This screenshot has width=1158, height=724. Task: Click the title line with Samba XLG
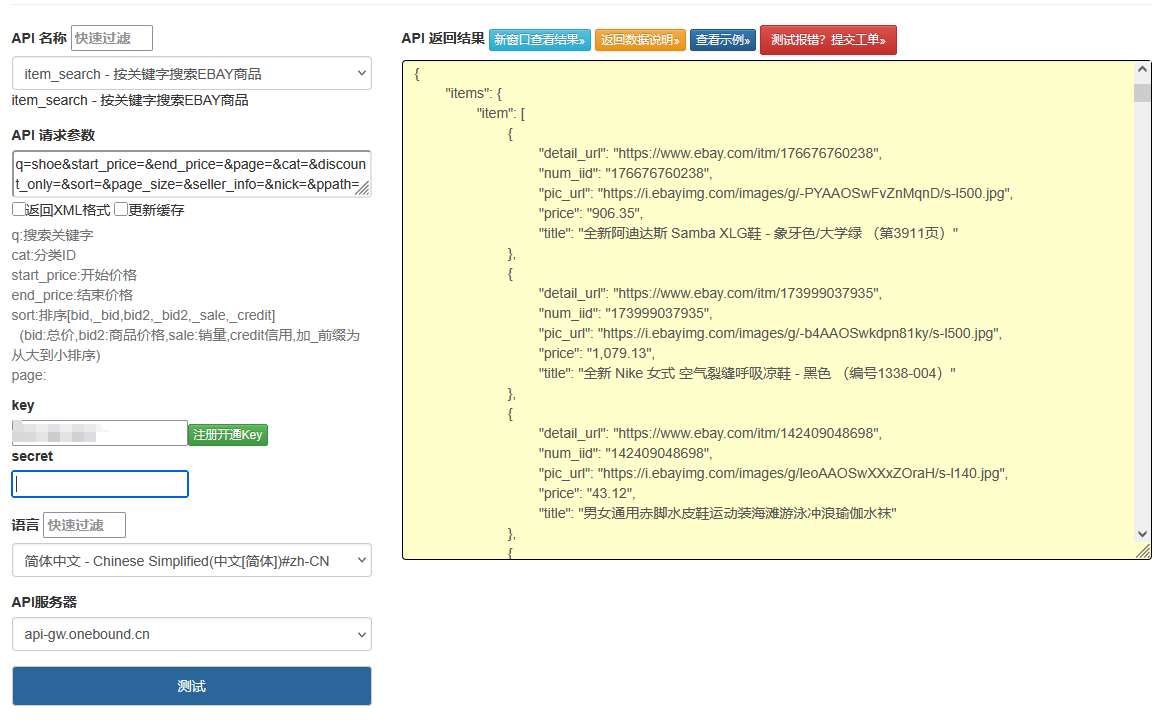click(748, 233)
